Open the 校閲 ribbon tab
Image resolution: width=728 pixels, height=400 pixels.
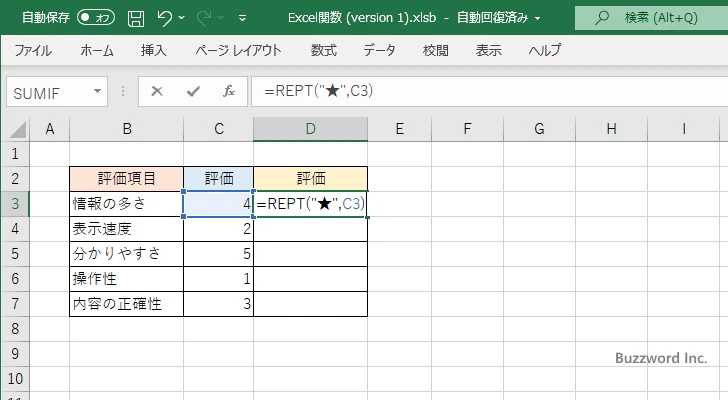click(x=436, y=50)
